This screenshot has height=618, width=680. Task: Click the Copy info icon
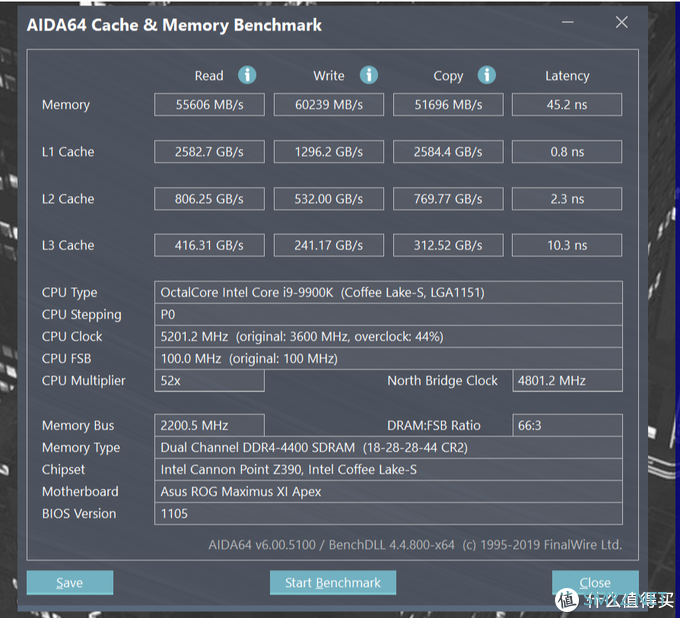tap(487, 75)
